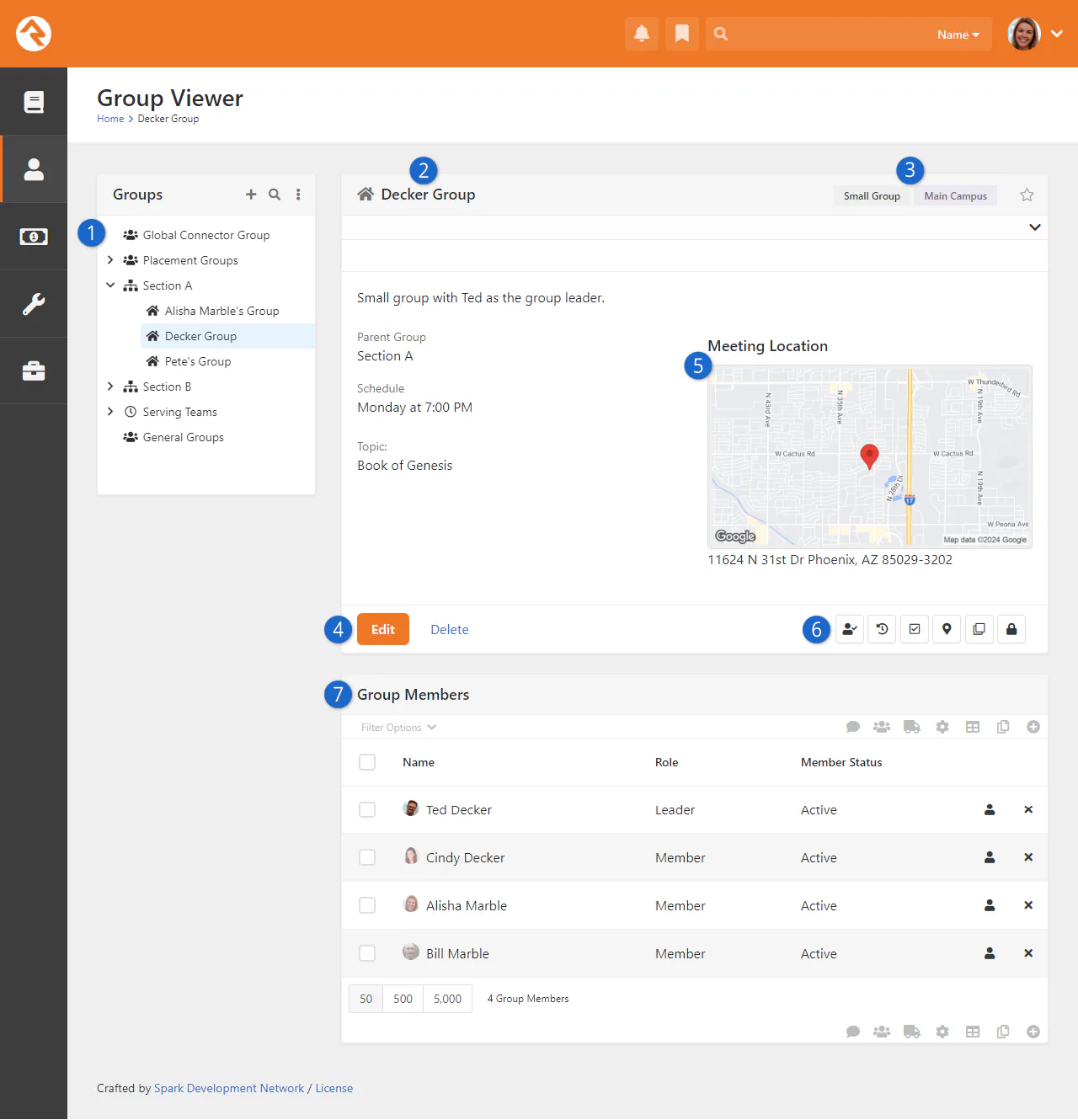
Task: Check the Ted Decker row checkbox
Action: click(367, 809)
